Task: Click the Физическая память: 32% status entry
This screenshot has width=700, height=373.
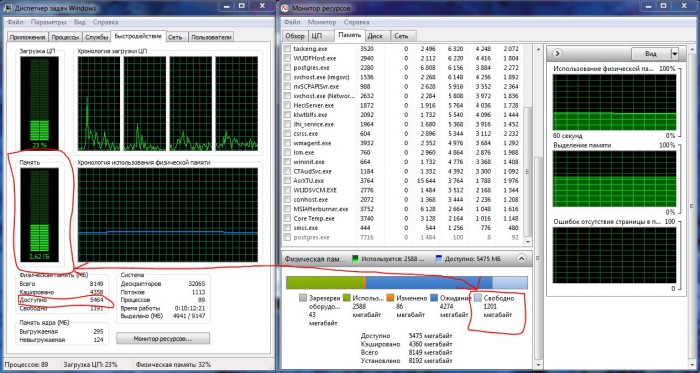Action: click(x=173, y=365)
